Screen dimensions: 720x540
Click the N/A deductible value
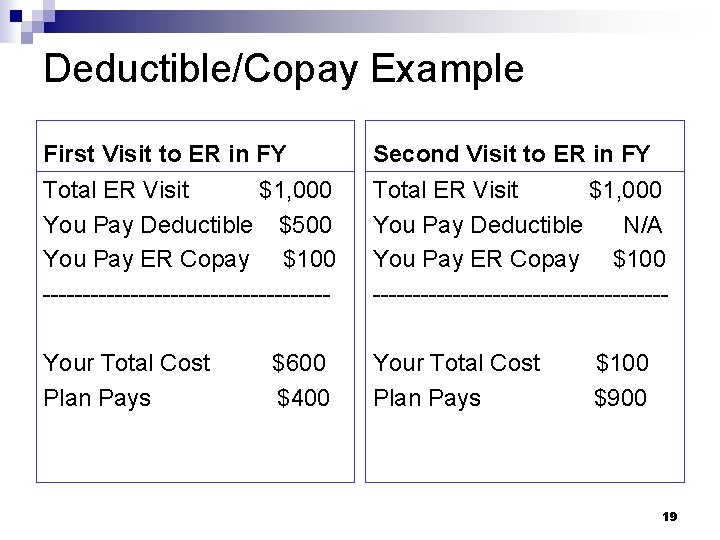(x=642, y=225)
